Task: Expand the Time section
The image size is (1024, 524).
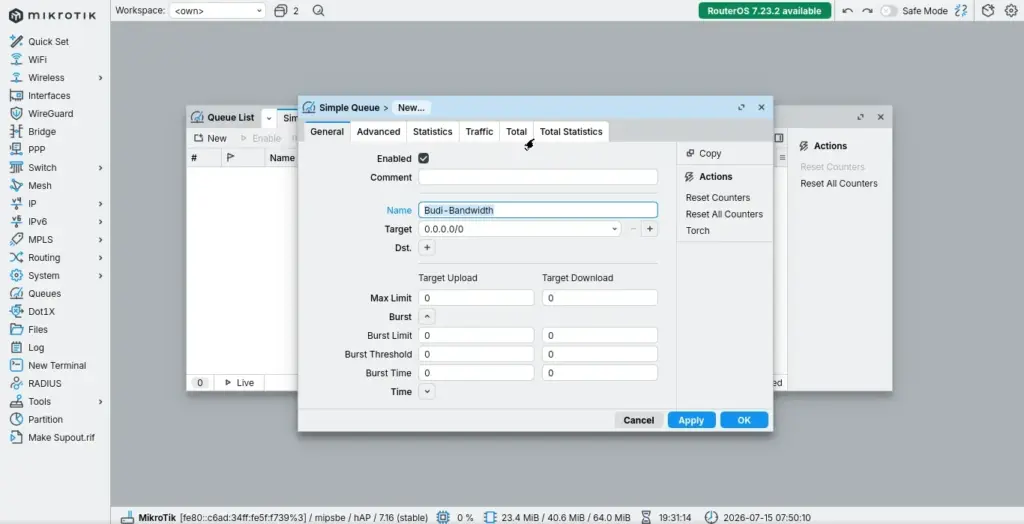Action: click(426, 392)
